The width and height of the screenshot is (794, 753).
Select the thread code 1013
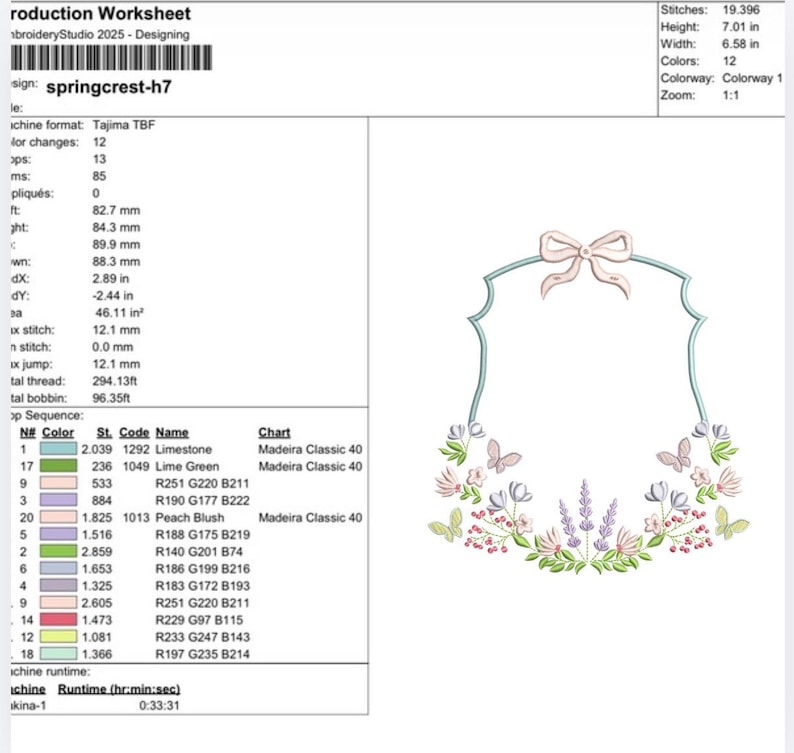136,518
